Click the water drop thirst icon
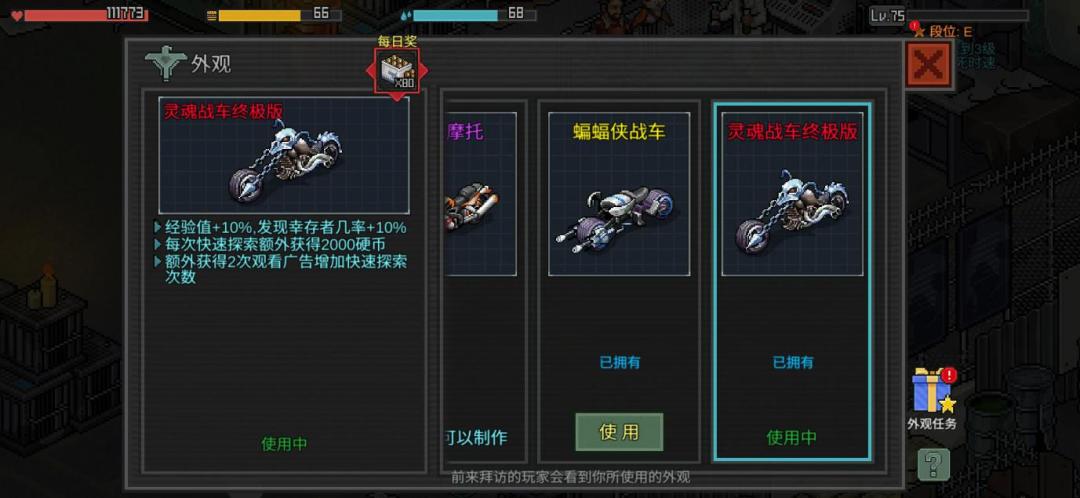 pyautogui.click(x=406, y=15)
